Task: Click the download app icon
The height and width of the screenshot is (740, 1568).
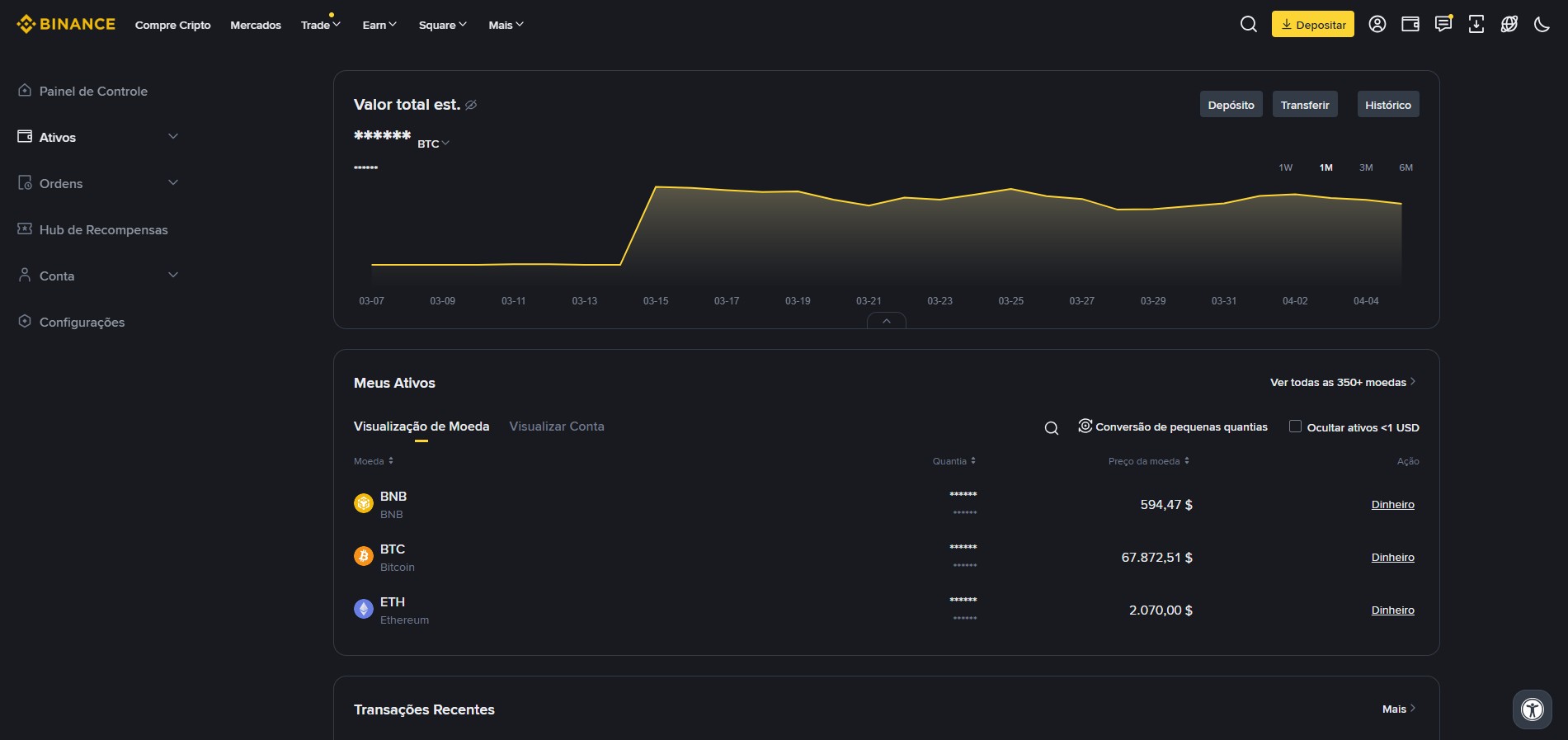Action: pos(1476,24)
